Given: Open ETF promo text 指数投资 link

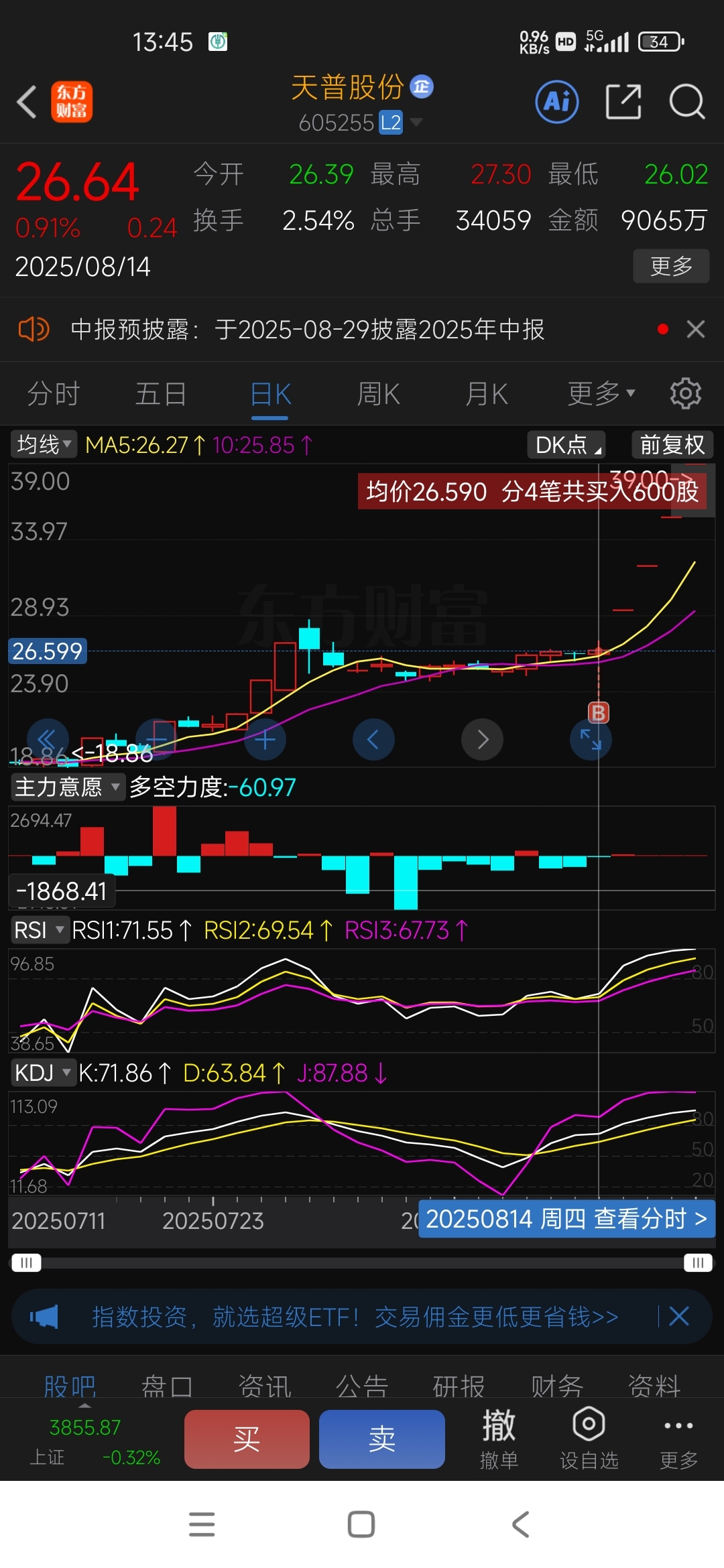Looking at the screenshot, I should click(x=355, y=1317).
